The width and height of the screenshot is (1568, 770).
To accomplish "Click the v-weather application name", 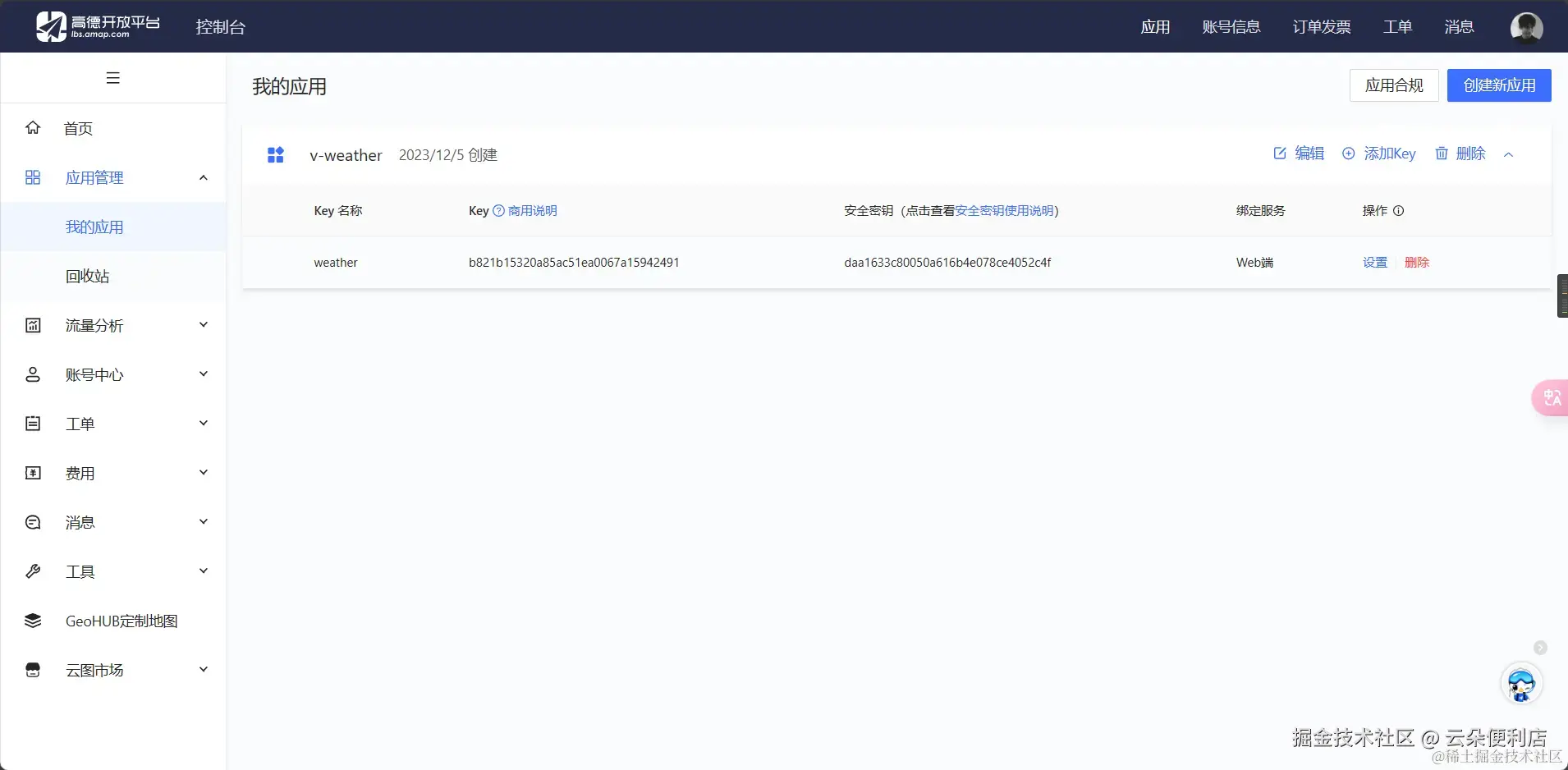I will coord(346,155).
